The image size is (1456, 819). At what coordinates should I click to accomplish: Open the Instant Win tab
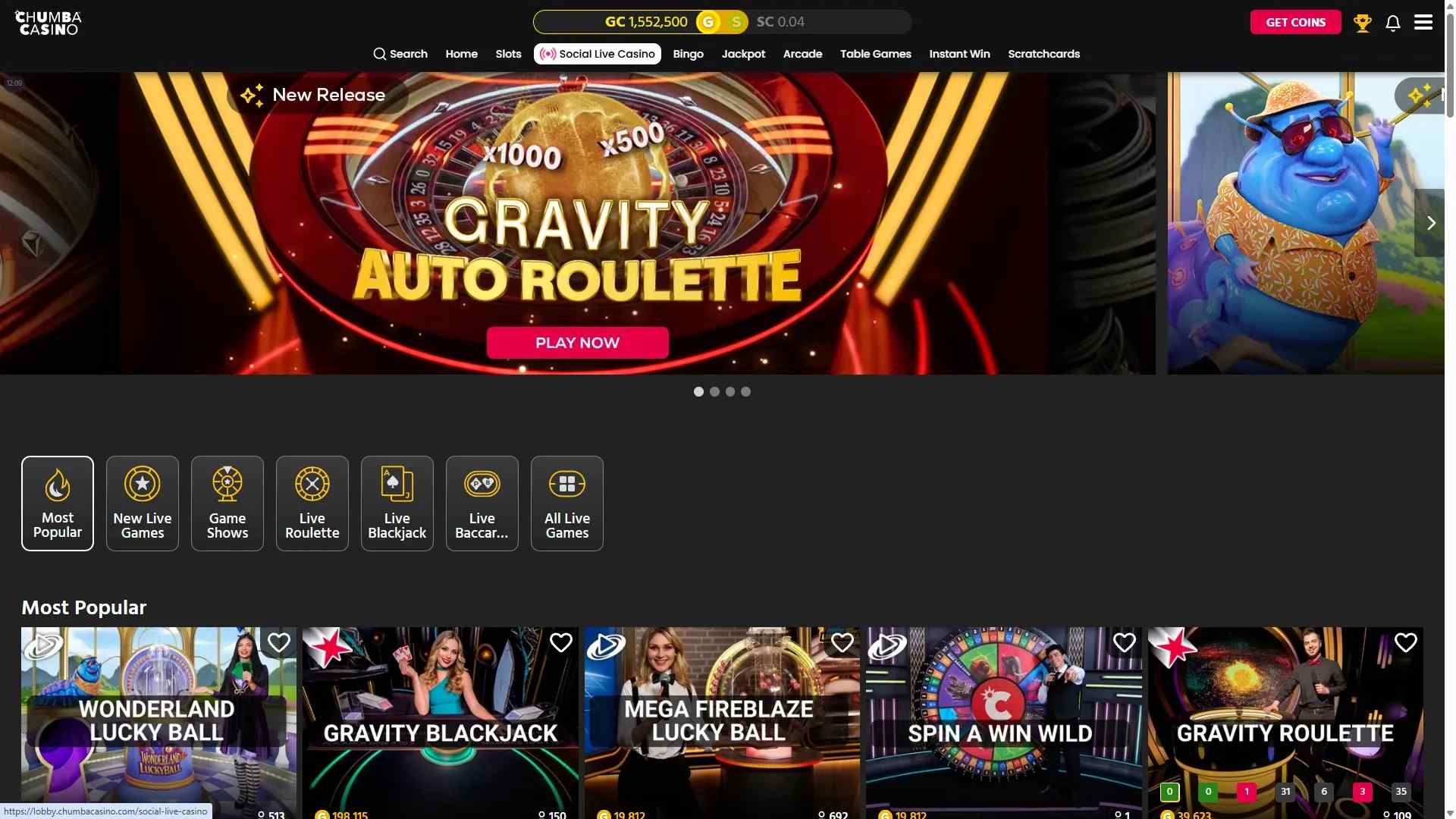pos(959,54)
